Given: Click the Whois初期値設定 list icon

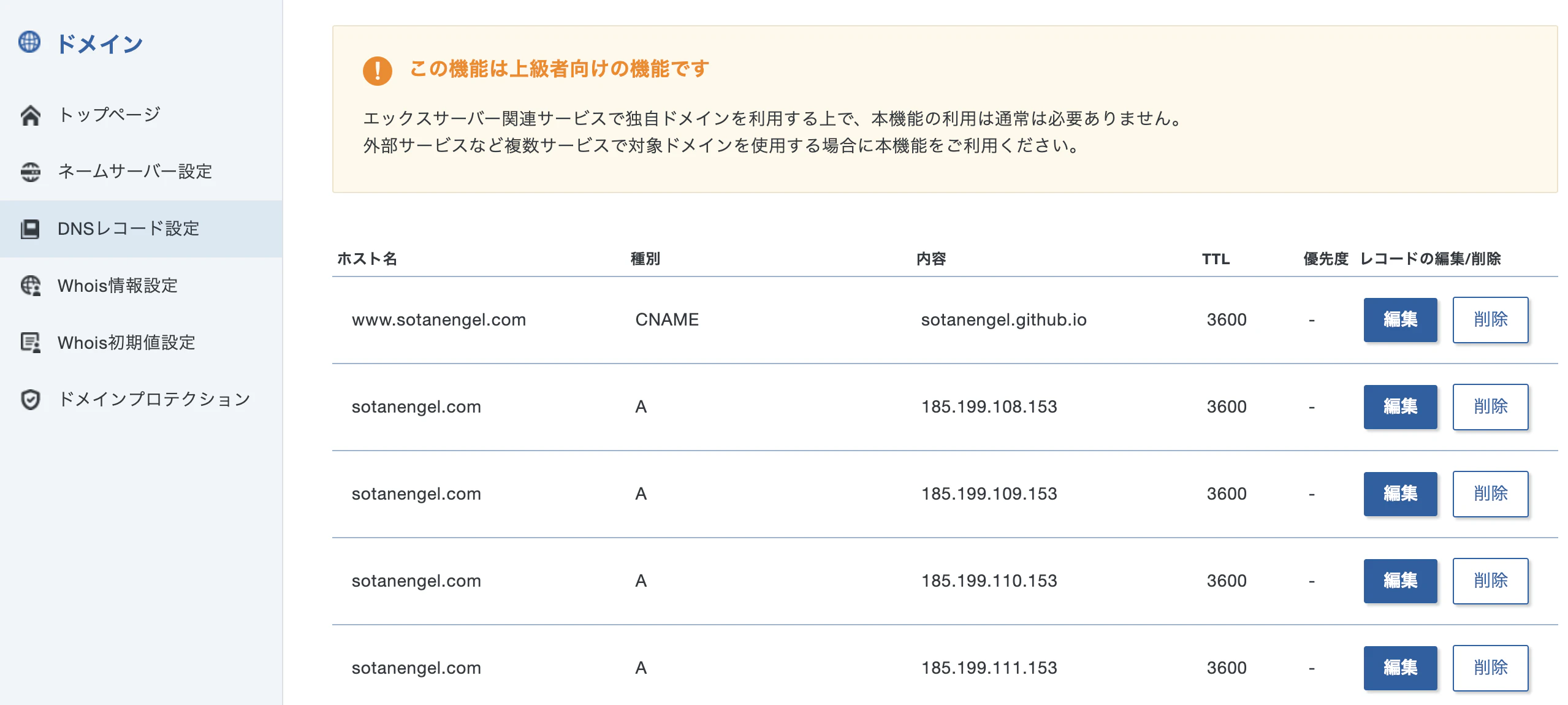Looking at the screenshot, I should (x=30, y=343).
